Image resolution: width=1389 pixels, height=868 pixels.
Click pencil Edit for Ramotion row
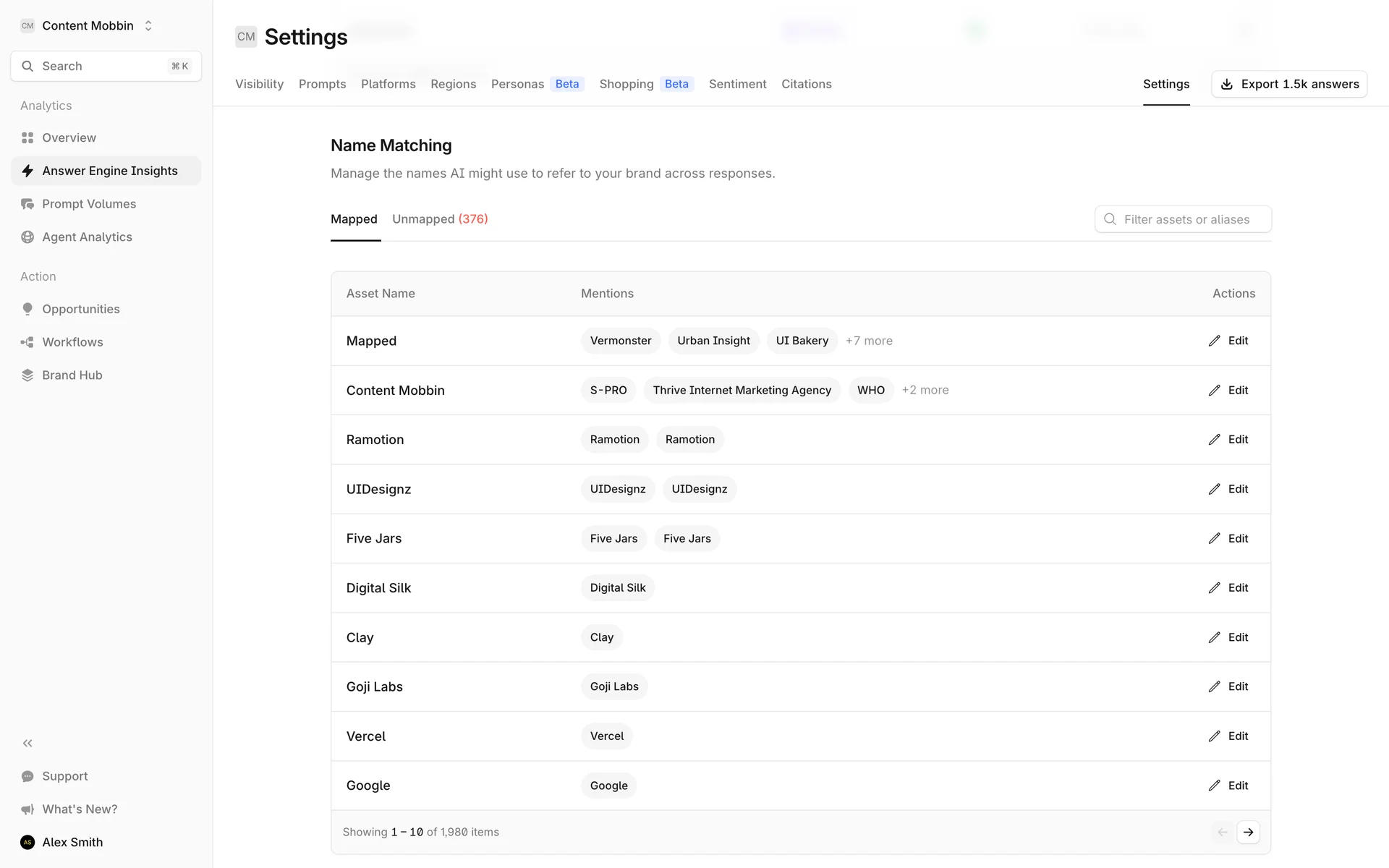click(x=1228, y=440)
